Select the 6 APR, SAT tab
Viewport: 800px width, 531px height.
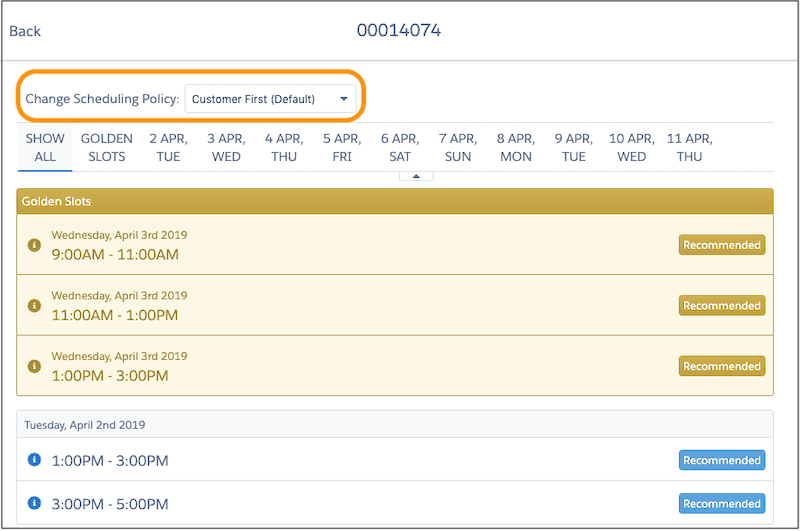[x=400, y=147]
